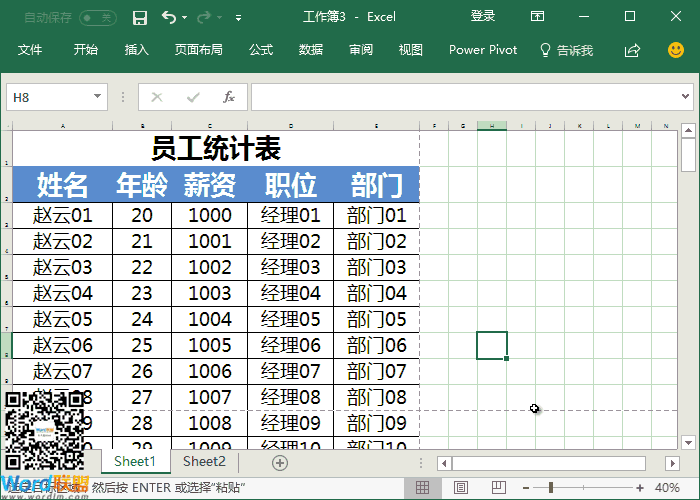Click the zoom in plus button
700x500 pixels.
[x=640, y=488]
